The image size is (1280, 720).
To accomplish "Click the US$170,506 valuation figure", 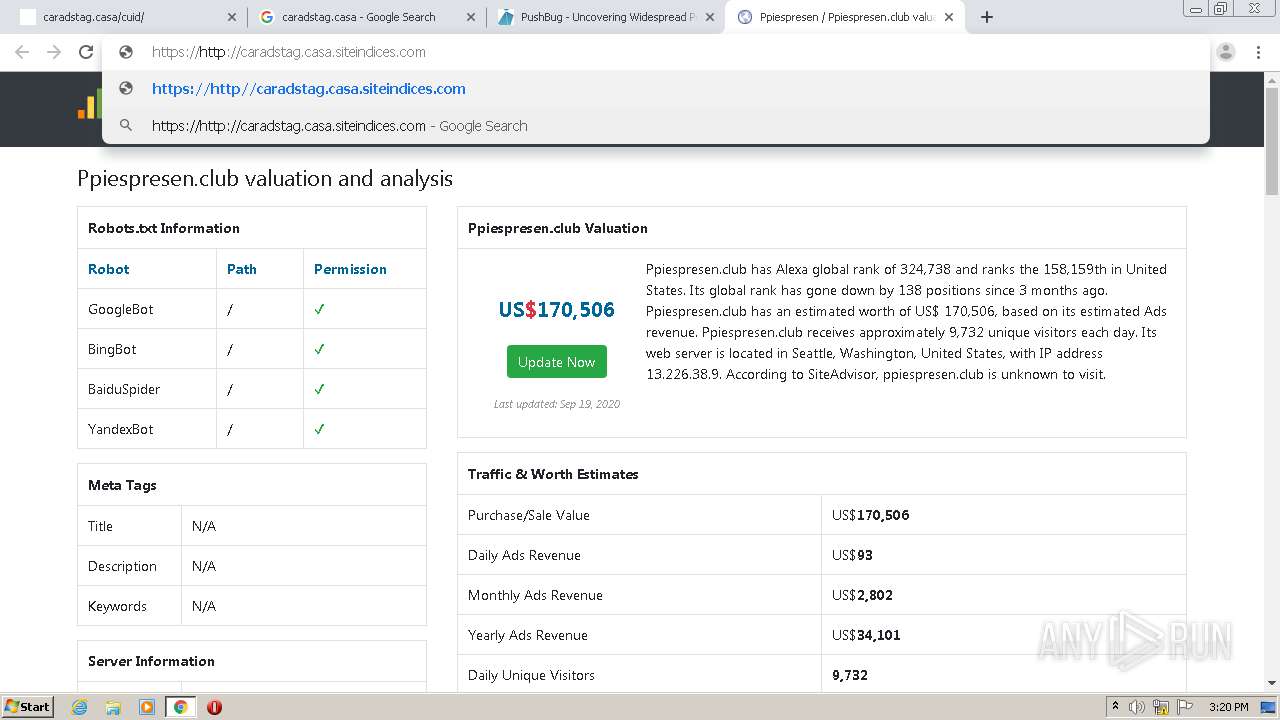I will coord(556,310).
